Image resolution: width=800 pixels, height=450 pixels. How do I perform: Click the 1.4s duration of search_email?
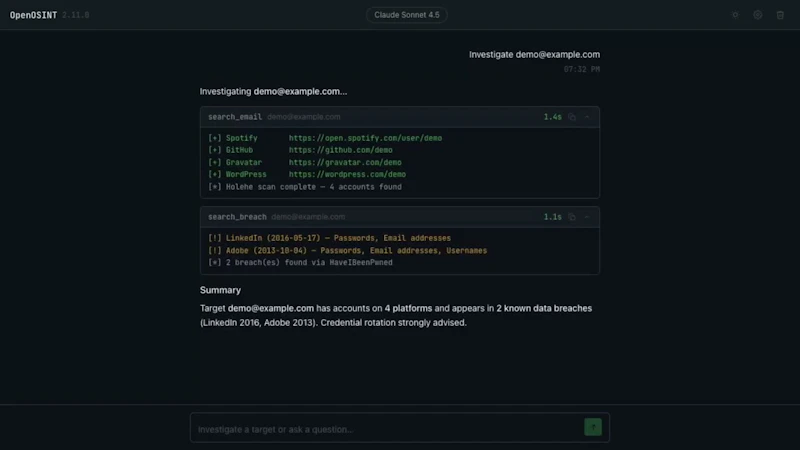[x=553, y=117]
